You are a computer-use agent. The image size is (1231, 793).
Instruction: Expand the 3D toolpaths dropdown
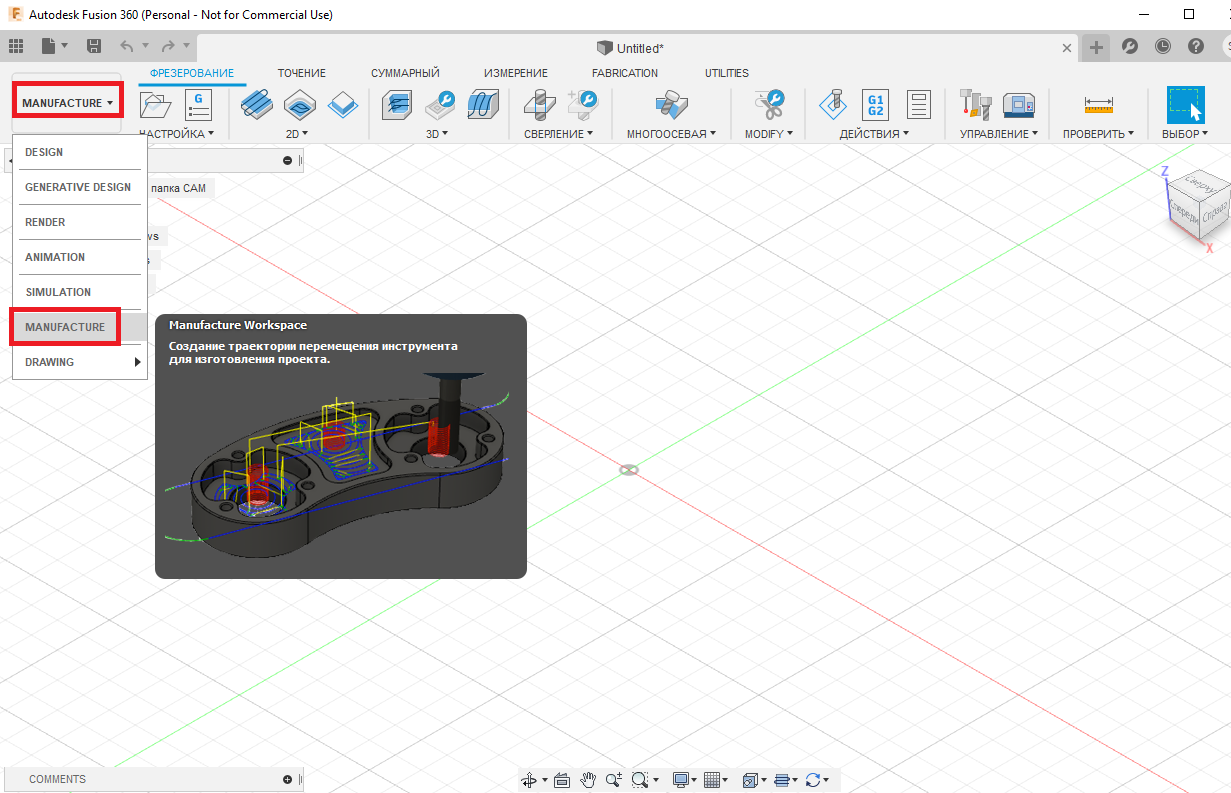click(x=437, y=133)
